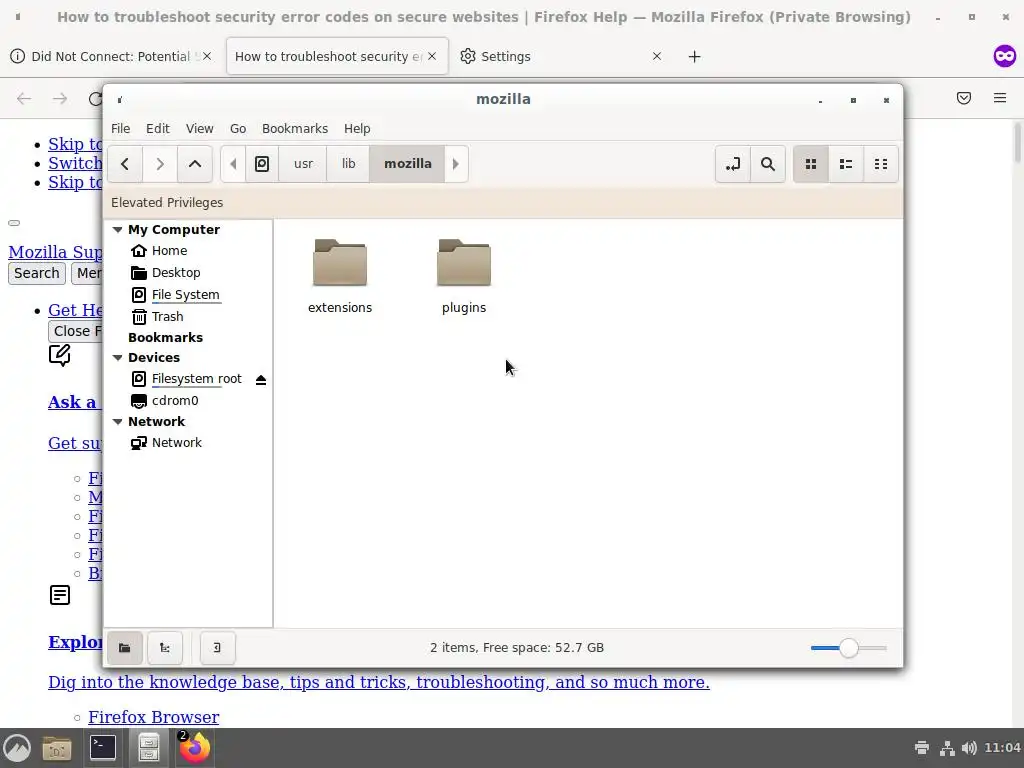Screen dimensions: 1024x768
Task: Collapse Network section
Action: (118, 421)
